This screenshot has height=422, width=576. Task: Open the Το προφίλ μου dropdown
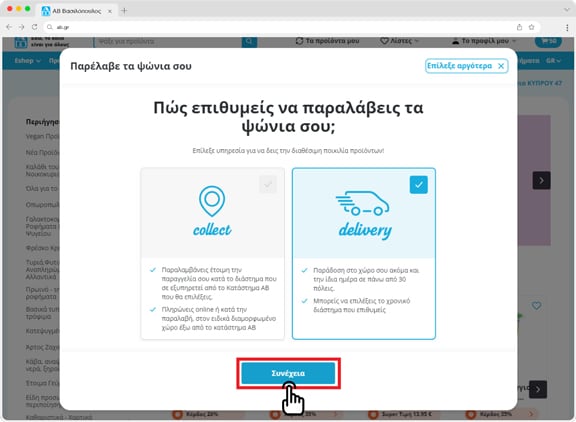coord(484,41)
